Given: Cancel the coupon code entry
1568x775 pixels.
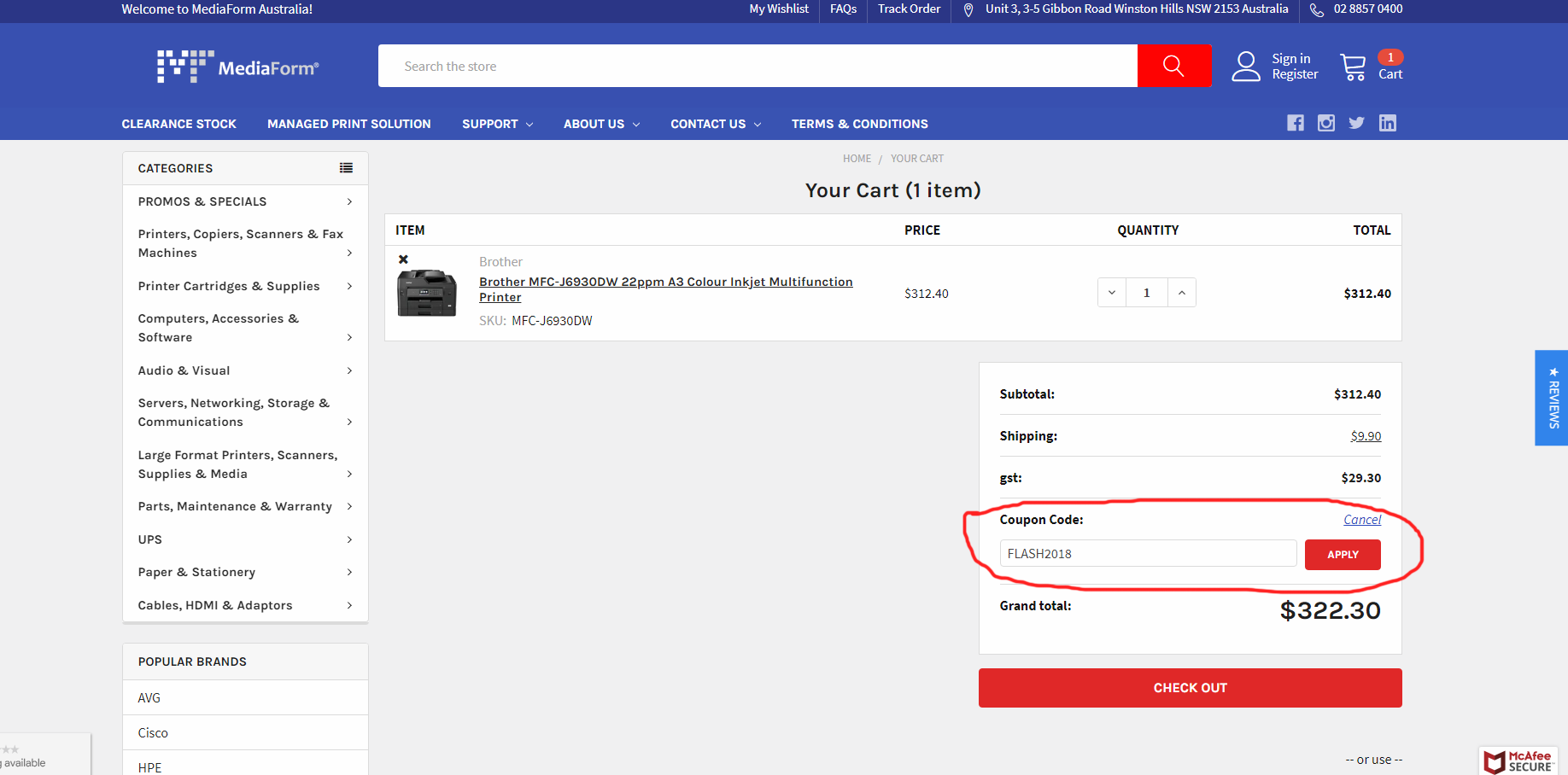Looking at the screenshot, I should pyautogui.click(x=1362, y=520).
